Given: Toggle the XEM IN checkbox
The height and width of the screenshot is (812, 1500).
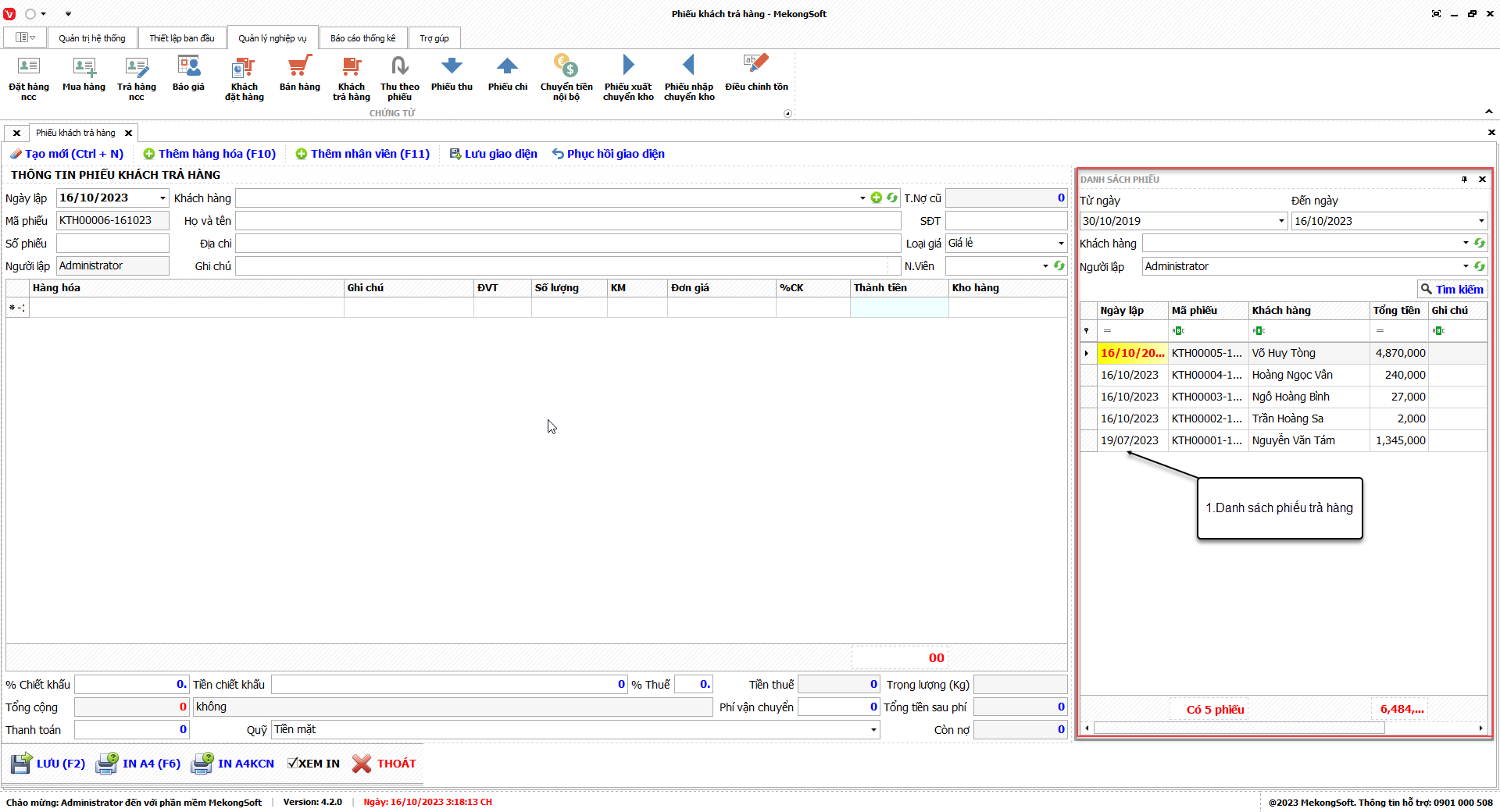Looking at the screenshot, I should [x=293, y=764].
